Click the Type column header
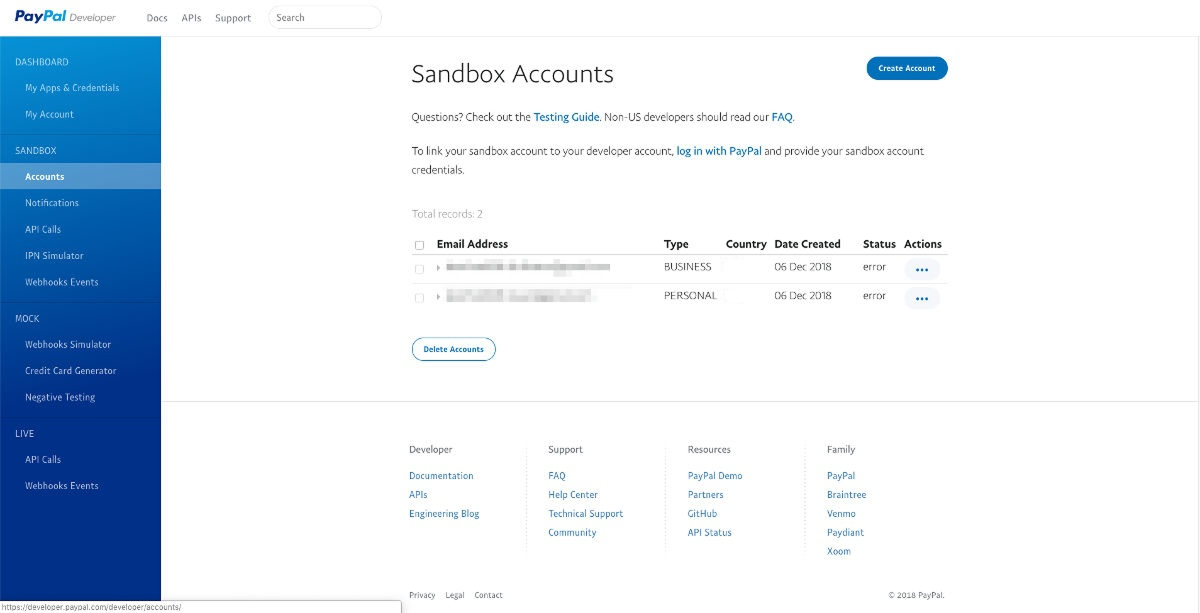The height and width of the screenshot is (613, 1200). tap(676, 244)
